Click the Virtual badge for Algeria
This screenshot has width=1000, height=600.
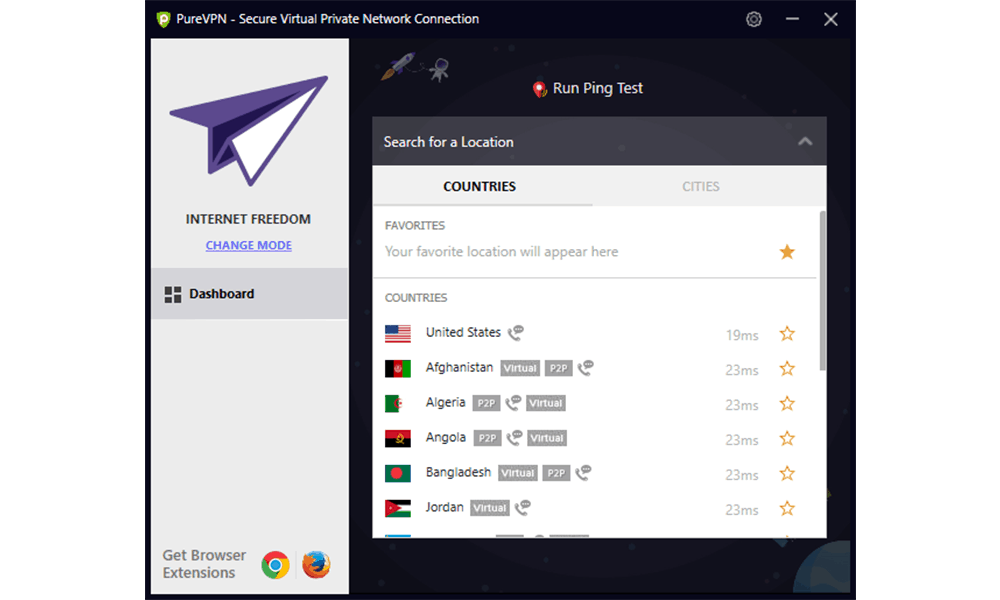coord(546,404)
